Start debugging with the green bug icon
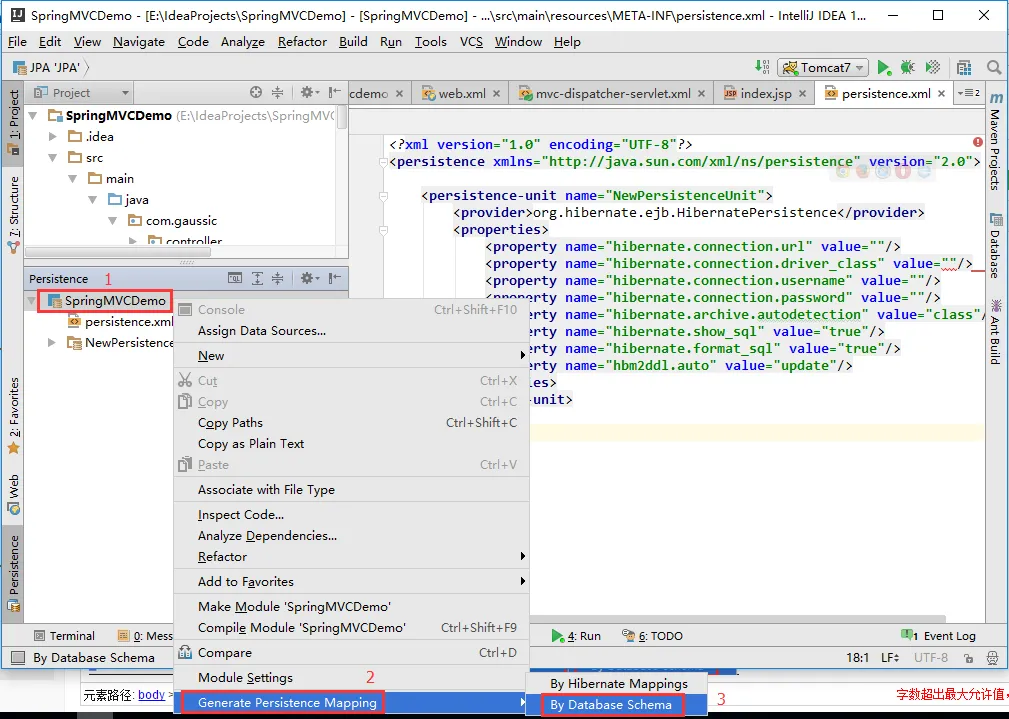 point(907,68)
